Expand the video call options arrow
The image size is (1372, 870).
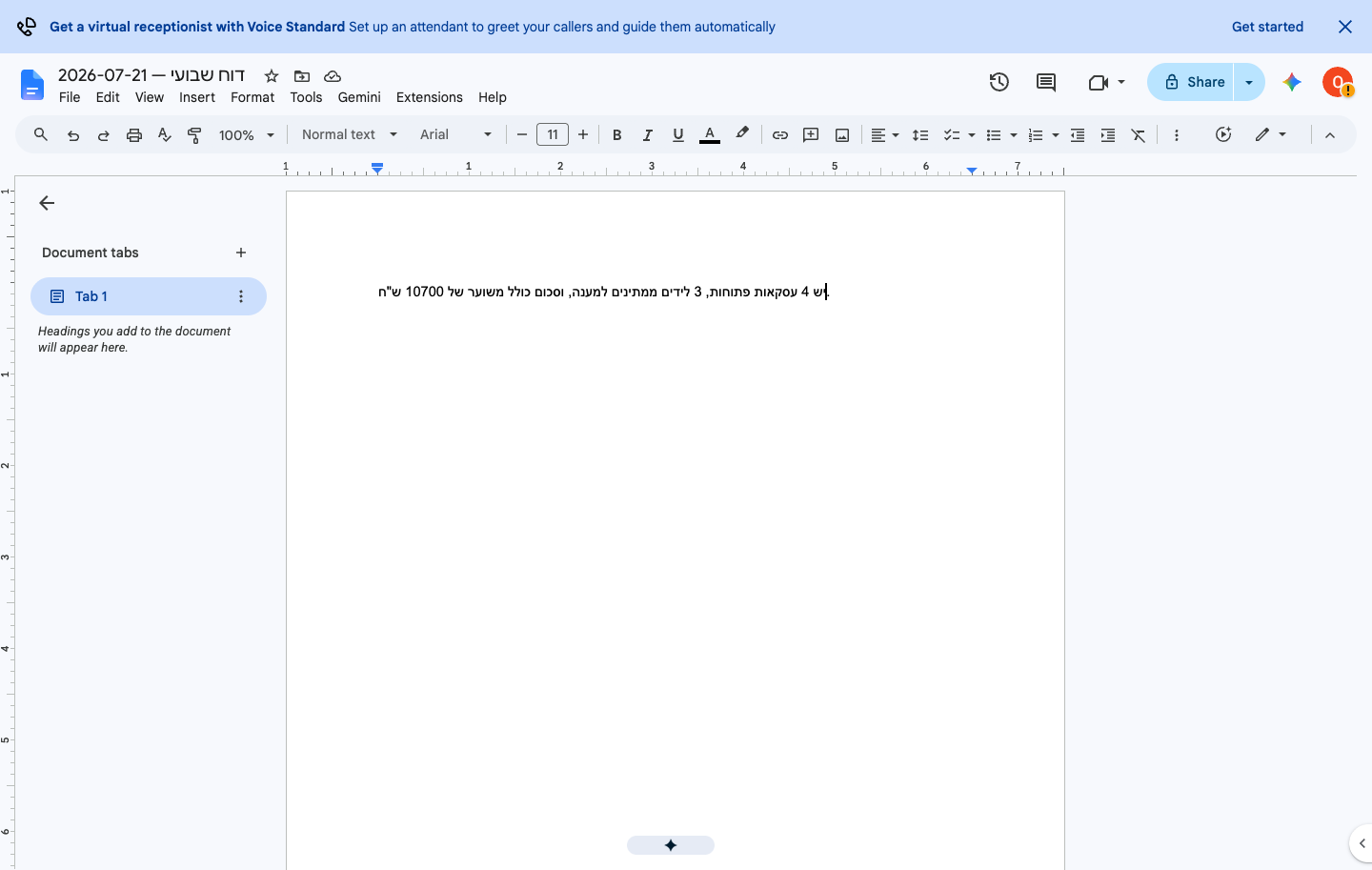tap(1121, 82)
